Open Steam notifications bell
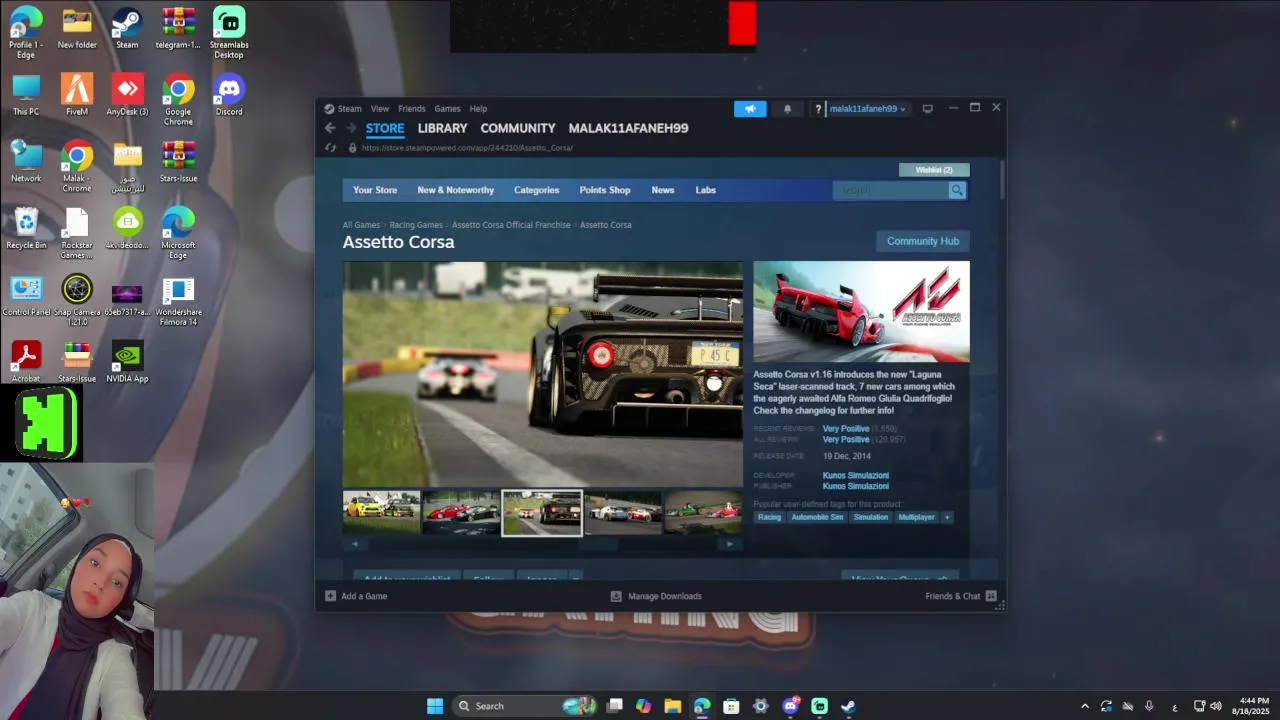The height and width of the screenshot is (720, 1280). pyautogui.click(x=787, y=109)
